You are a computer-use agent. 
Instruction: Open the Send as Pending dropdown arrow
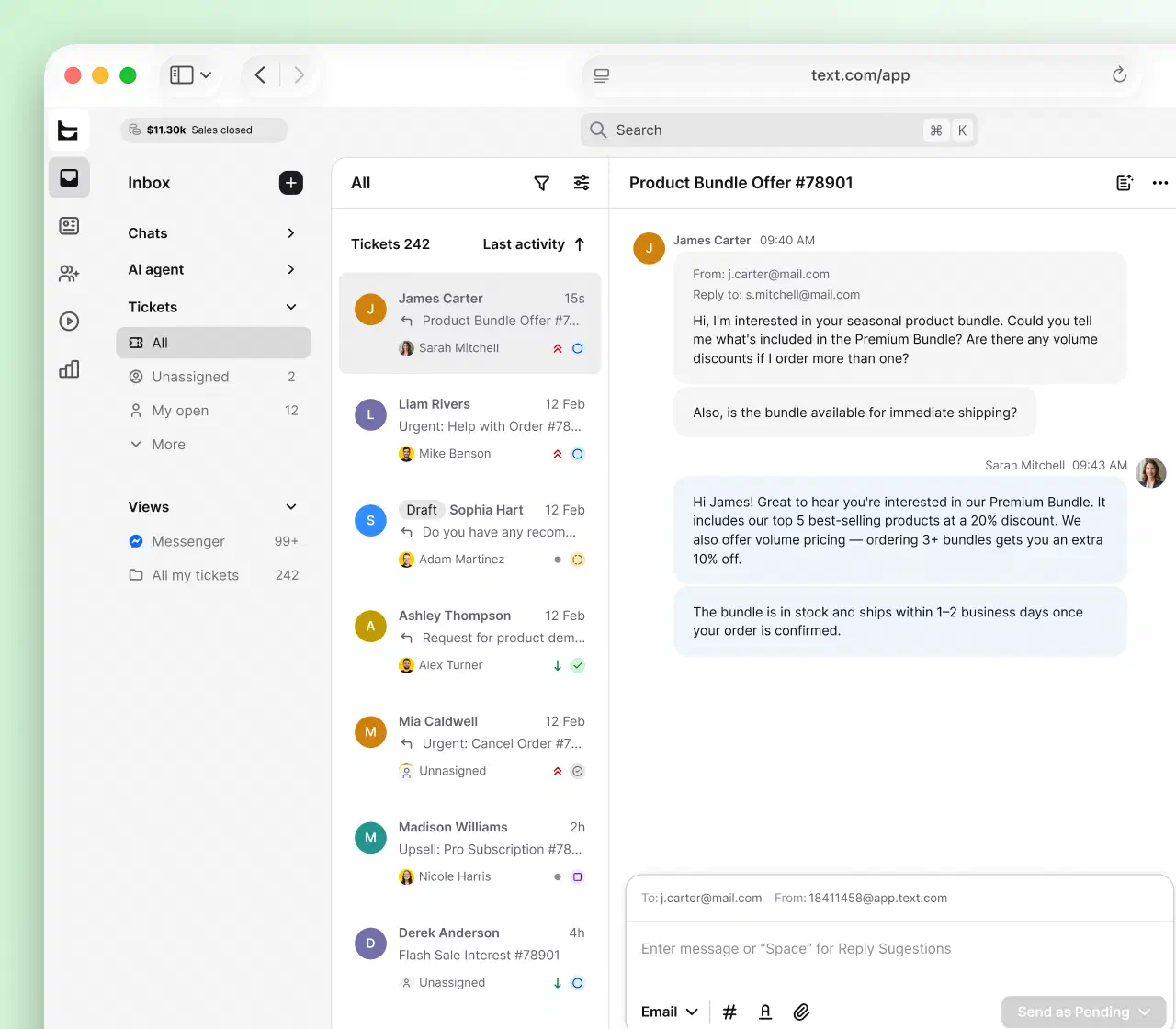tap(1145, 1012)
